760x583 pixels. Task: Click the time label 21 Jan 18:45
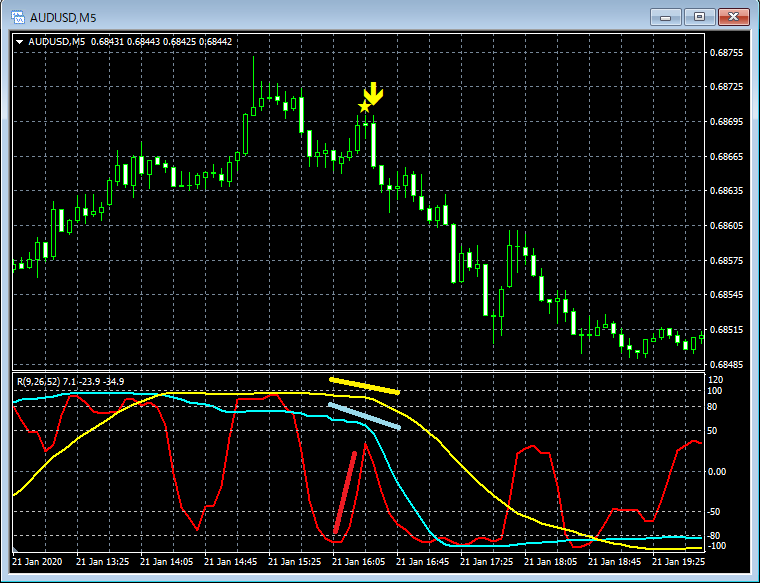[x=614, y=562]
